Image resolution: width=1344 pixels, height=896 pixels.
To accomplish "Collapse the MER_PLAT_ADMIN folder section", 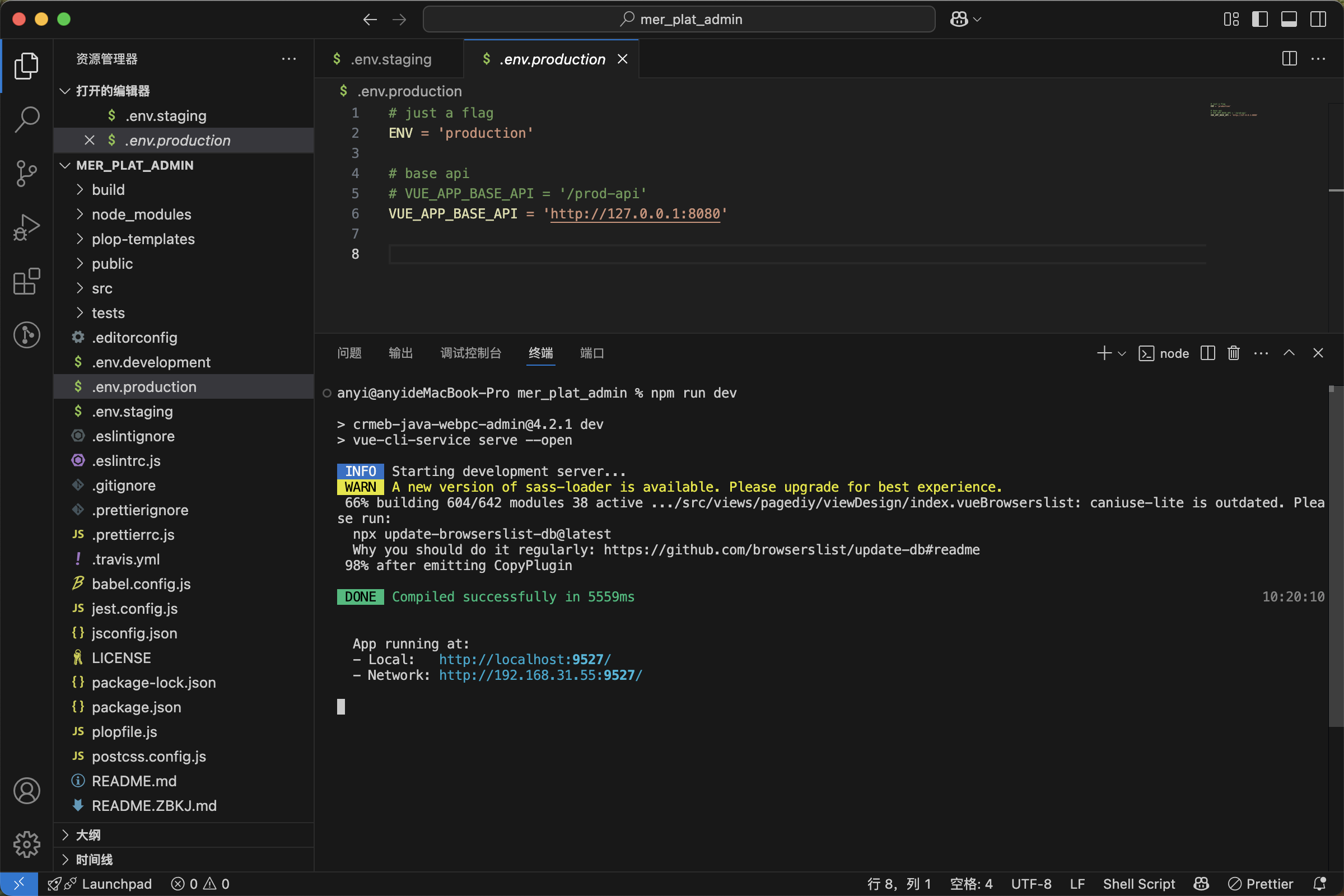I will 65,165.
